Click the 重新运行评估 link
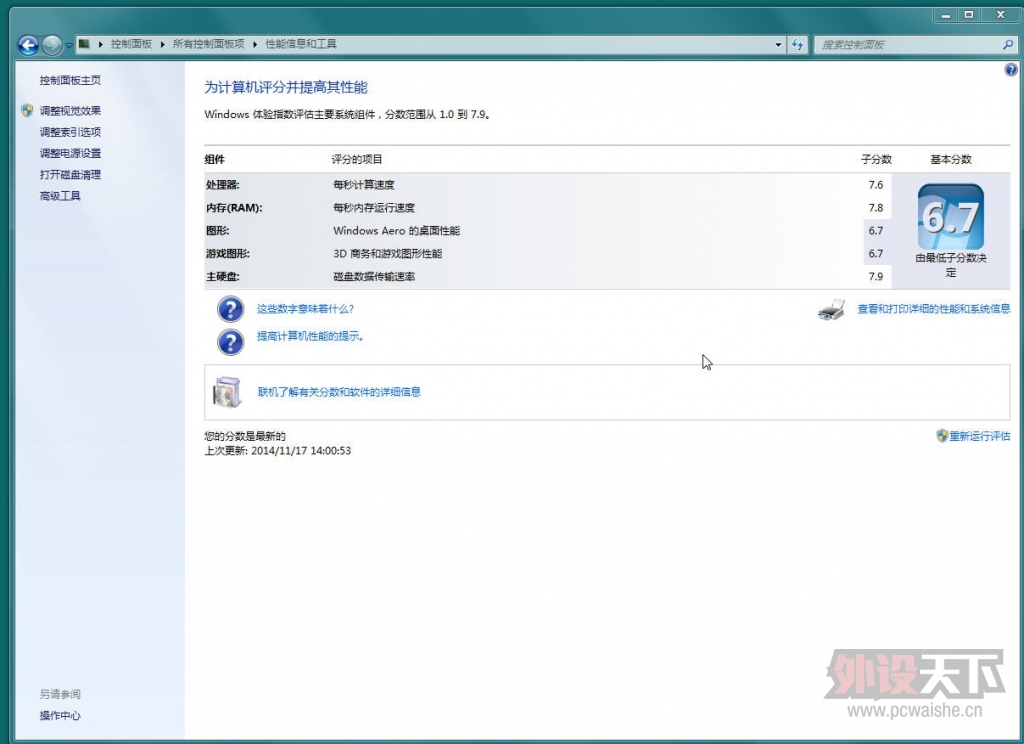Screen dimensions: 1024x744 point(980,436)
